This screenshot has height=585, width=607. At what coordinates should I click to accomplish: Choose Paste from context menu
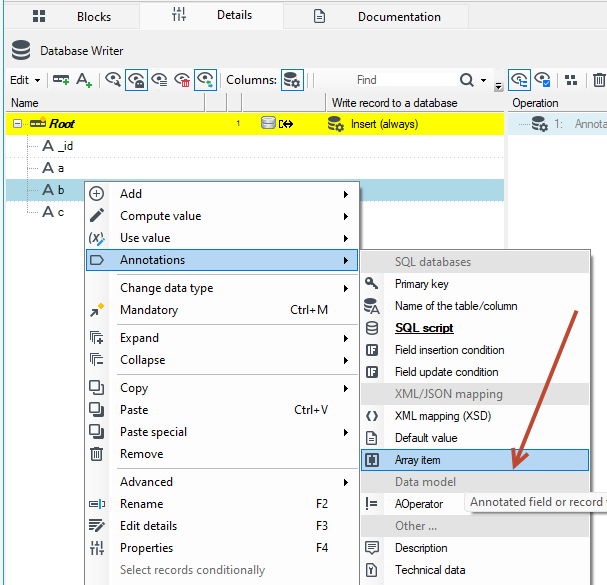(222, 410)
